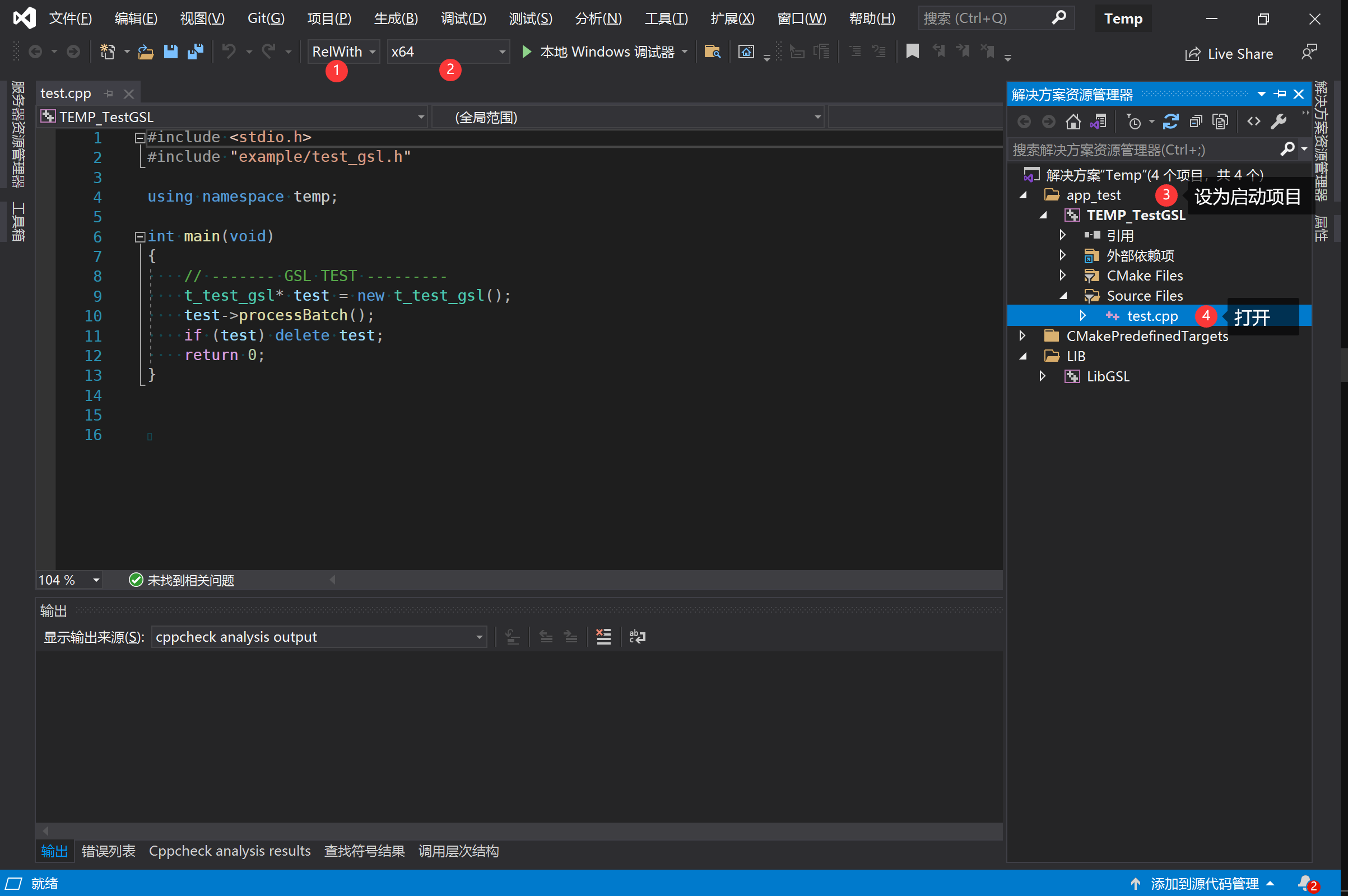Click the Save file icon
The height and width of the screenshot is (896, 1348).
click(170, 52)
